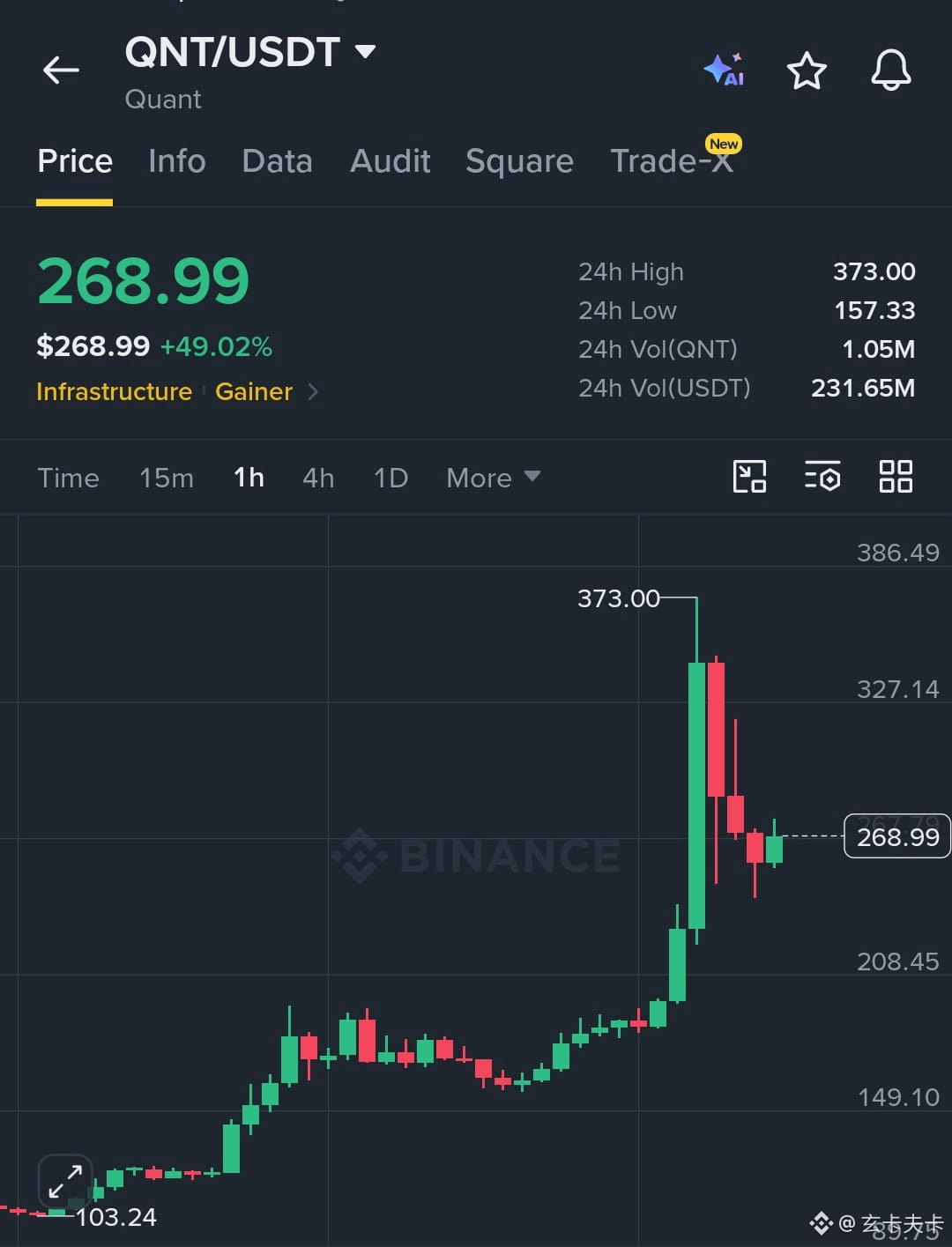Select the 4h chart interval
The height and width of the screenshot is (1247, 952).
click(318, 478)
